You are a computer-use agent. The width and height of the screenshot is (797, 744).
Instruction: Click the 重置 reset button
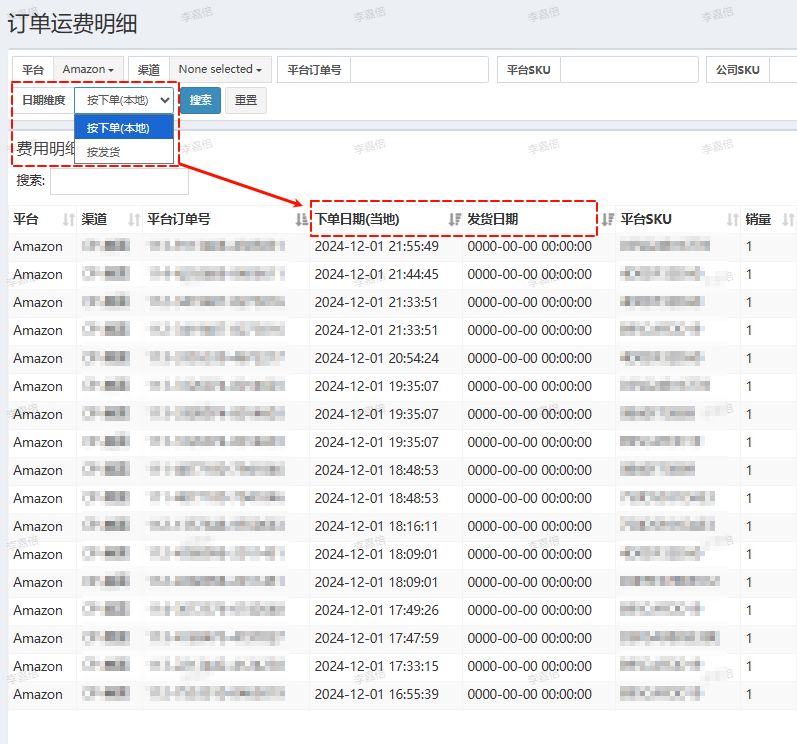[x=246, y=100]
